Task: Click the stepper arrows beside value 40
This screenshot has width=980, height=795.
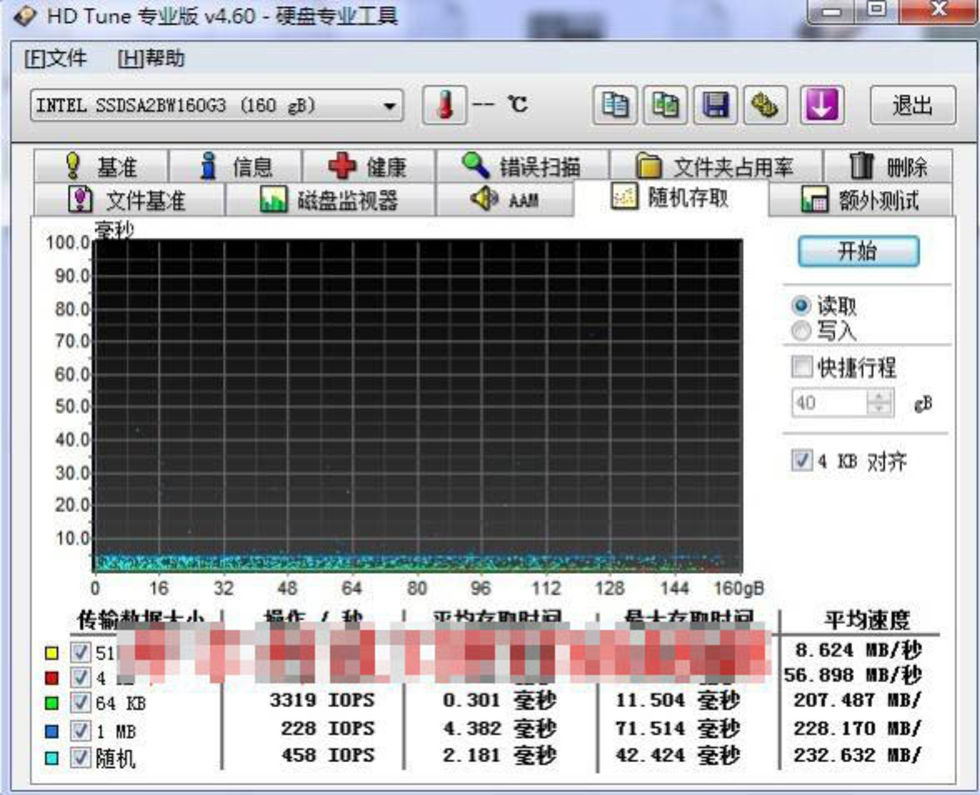Action: tap(880, 403)
